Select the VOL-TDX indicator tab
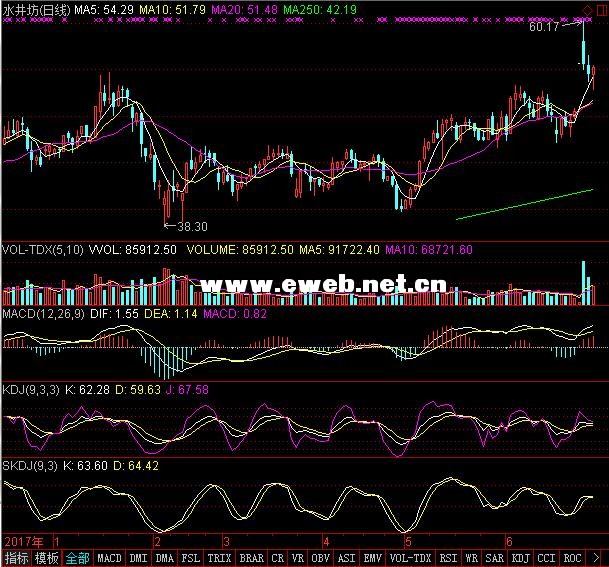 [411, 558]
